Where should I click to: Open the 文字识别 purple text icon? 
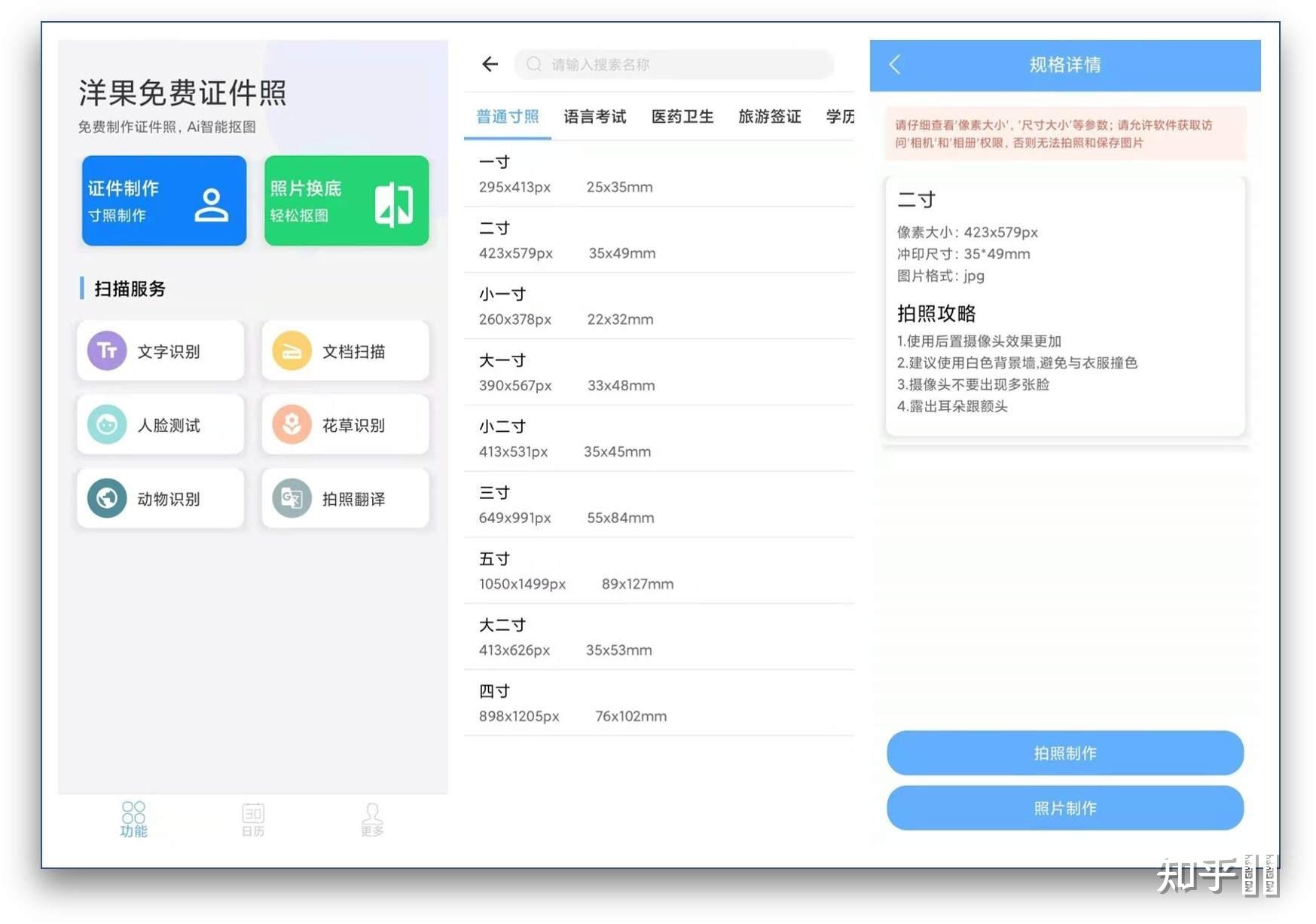(x=107, y=351)
